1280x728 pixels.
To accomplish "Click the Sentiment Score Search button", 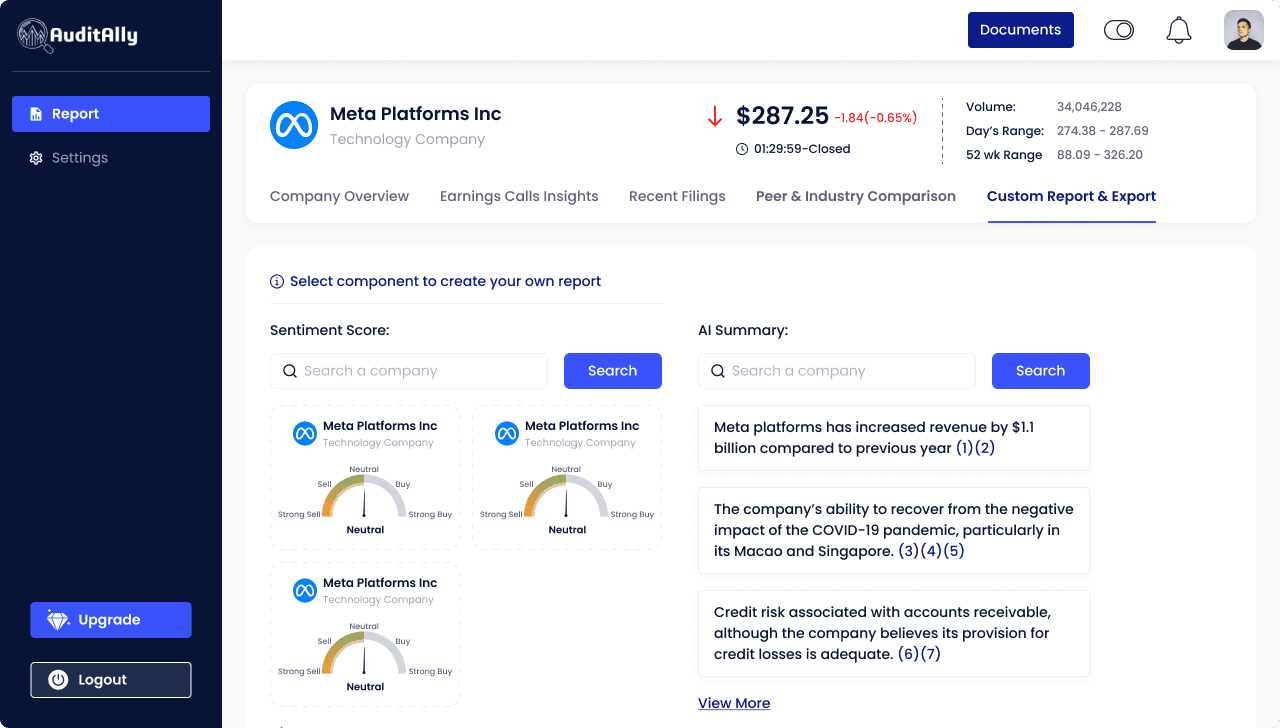I will (613, 371).
